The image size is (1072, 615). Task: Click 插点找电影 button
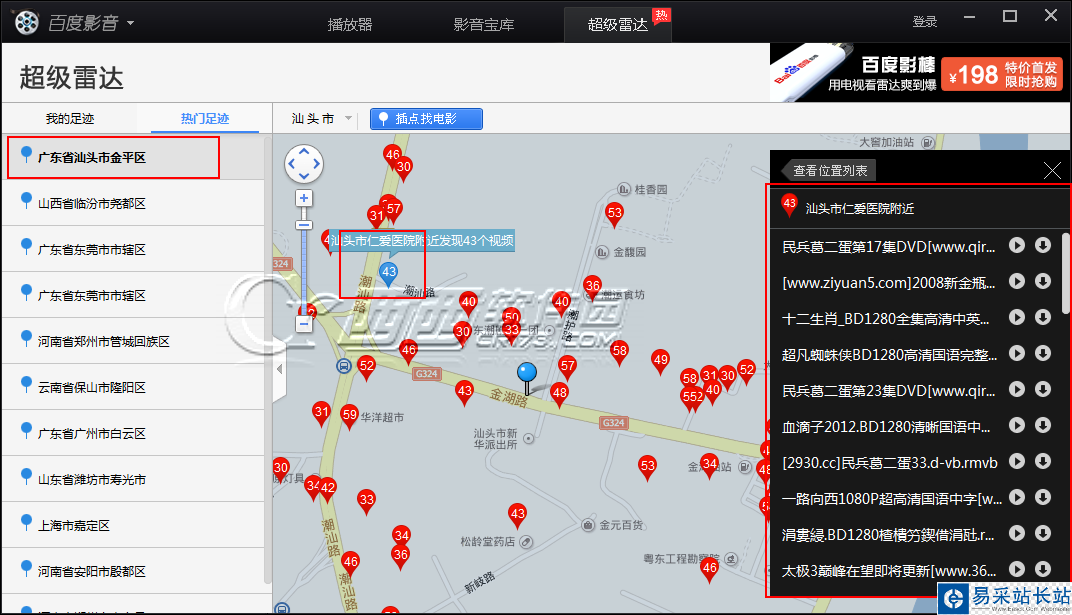click(x=426, y=119)
